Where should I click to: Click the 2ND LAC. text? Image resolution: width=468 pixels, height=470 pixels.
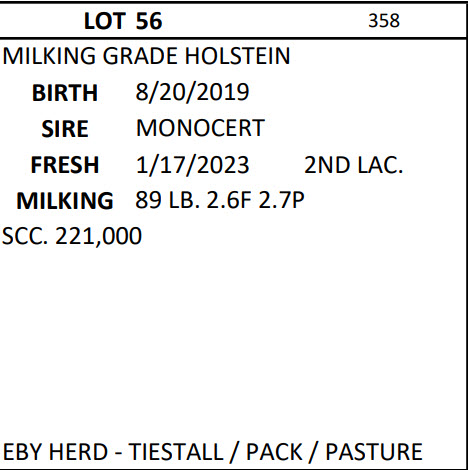click(x=354, y=165)
